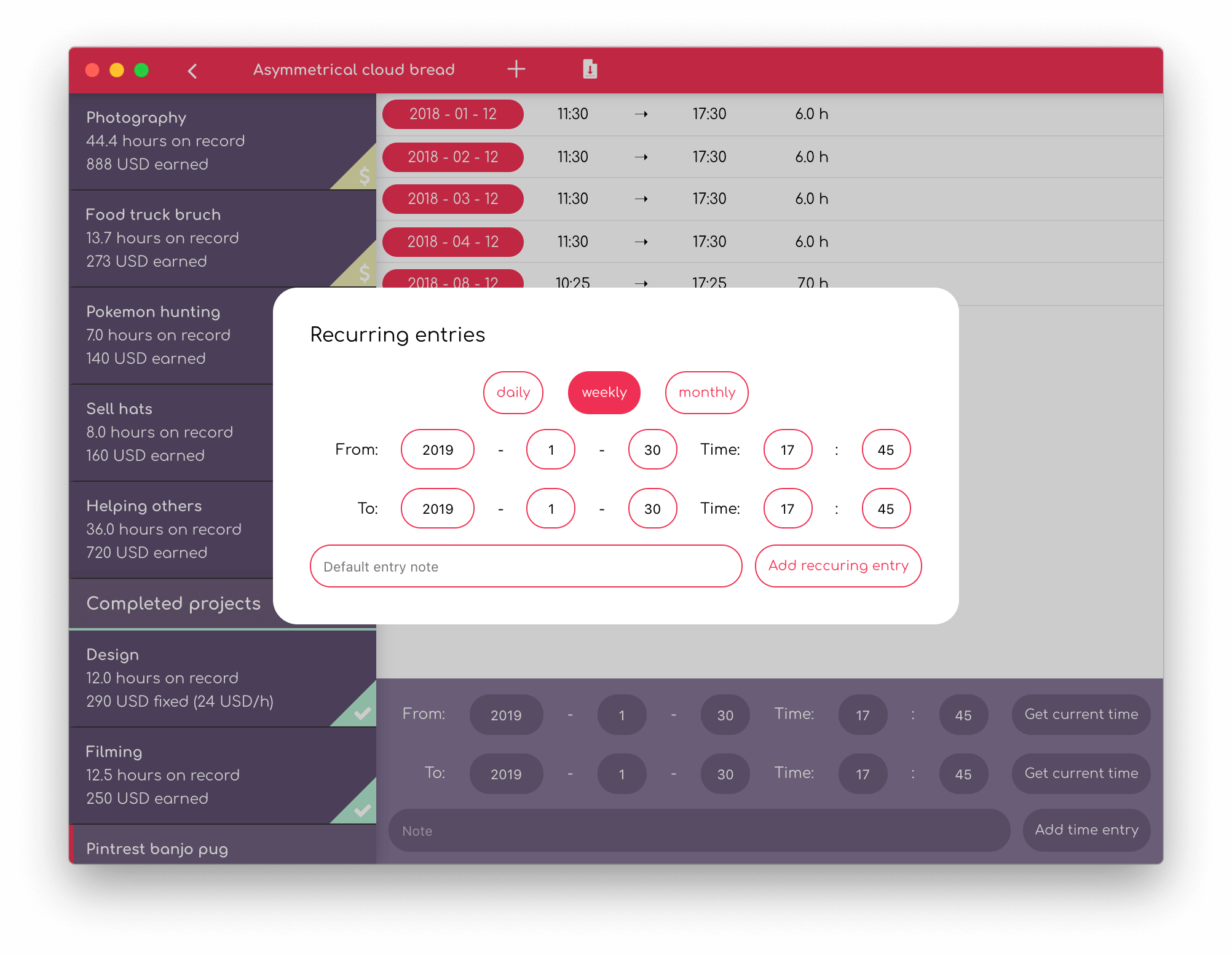Click the download export icon in the header
The image size is (1232, 955).
590,69
